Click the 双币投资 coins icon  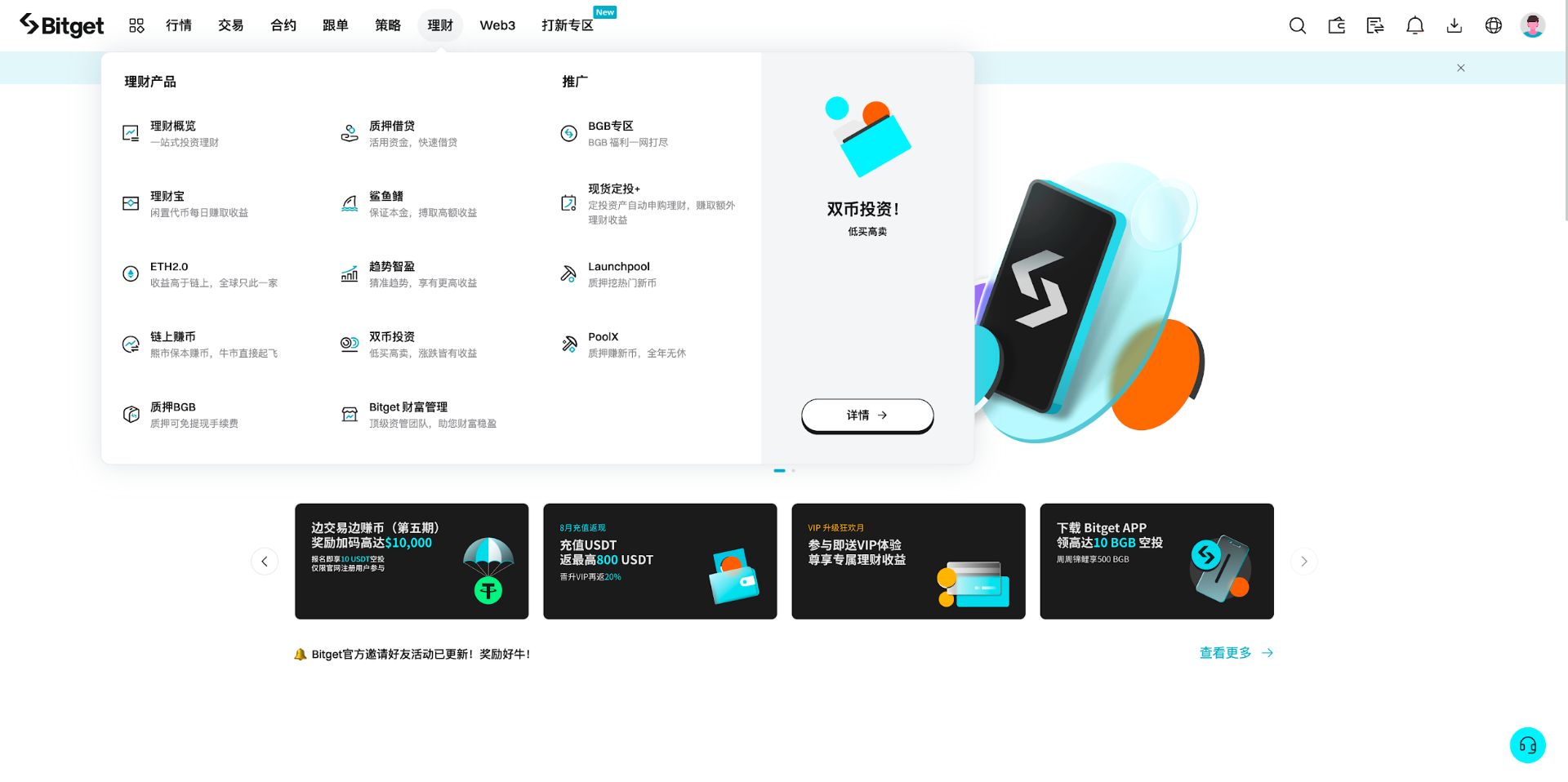350,344
